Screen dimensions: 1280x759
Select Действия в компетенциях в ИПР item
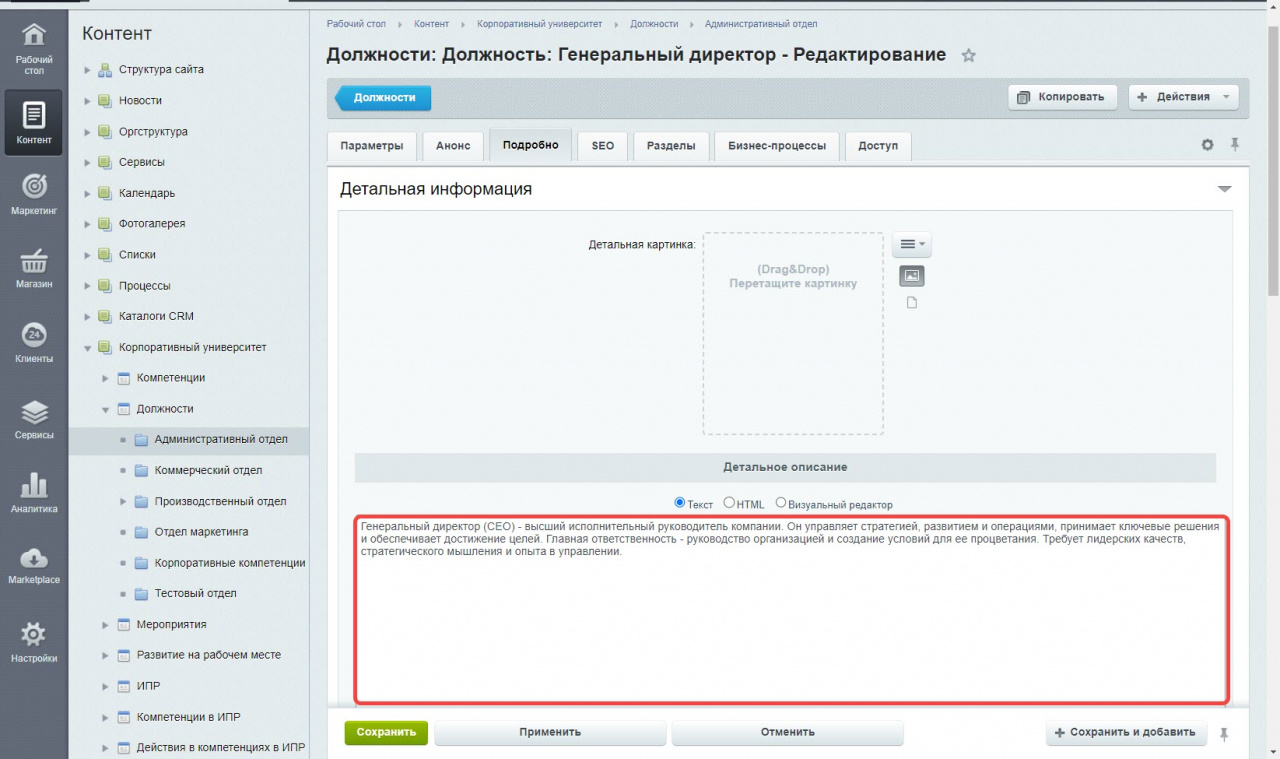point(221,747)
